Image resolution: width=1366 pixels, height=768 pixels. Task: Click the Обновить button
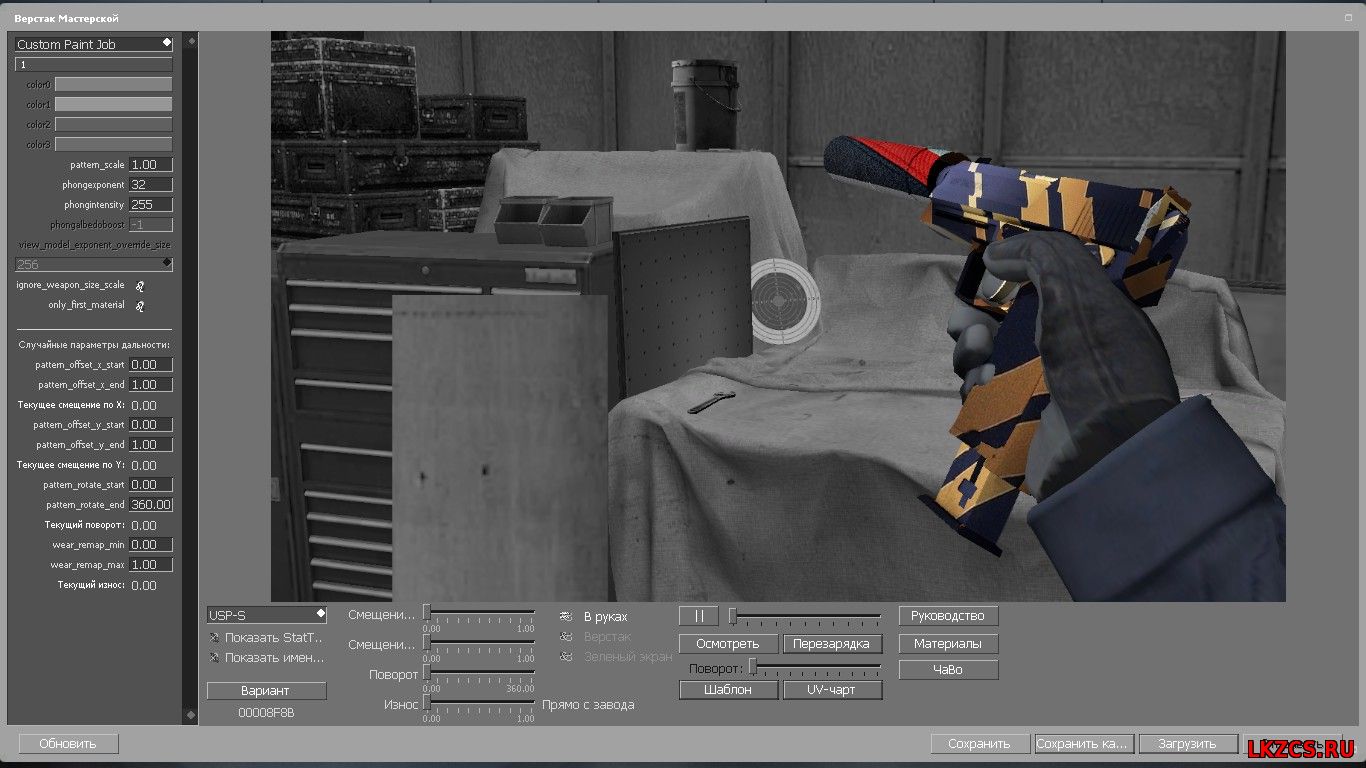[x=68, y=744]
